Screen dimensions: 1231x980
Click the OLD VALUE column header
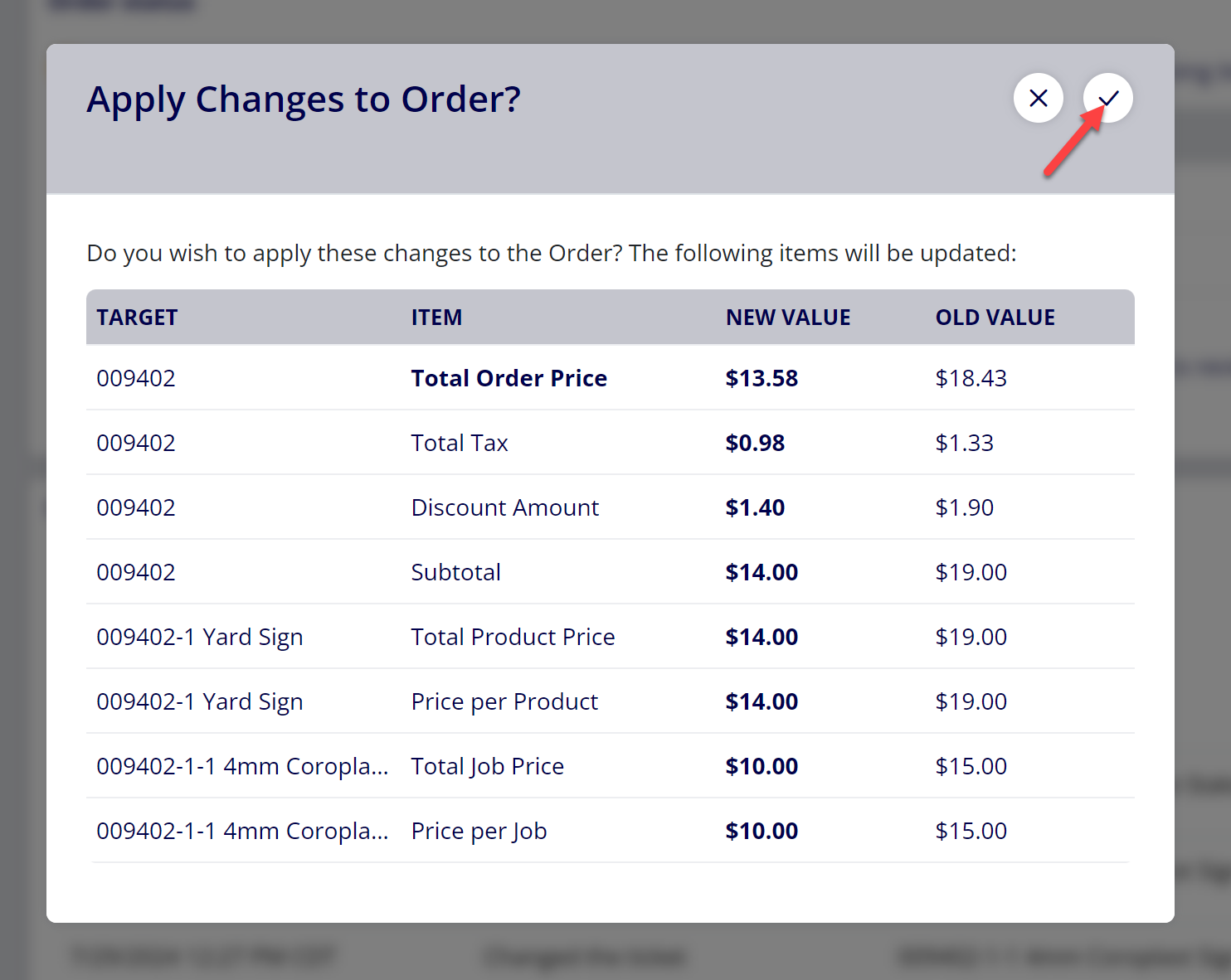pos(995,318)
